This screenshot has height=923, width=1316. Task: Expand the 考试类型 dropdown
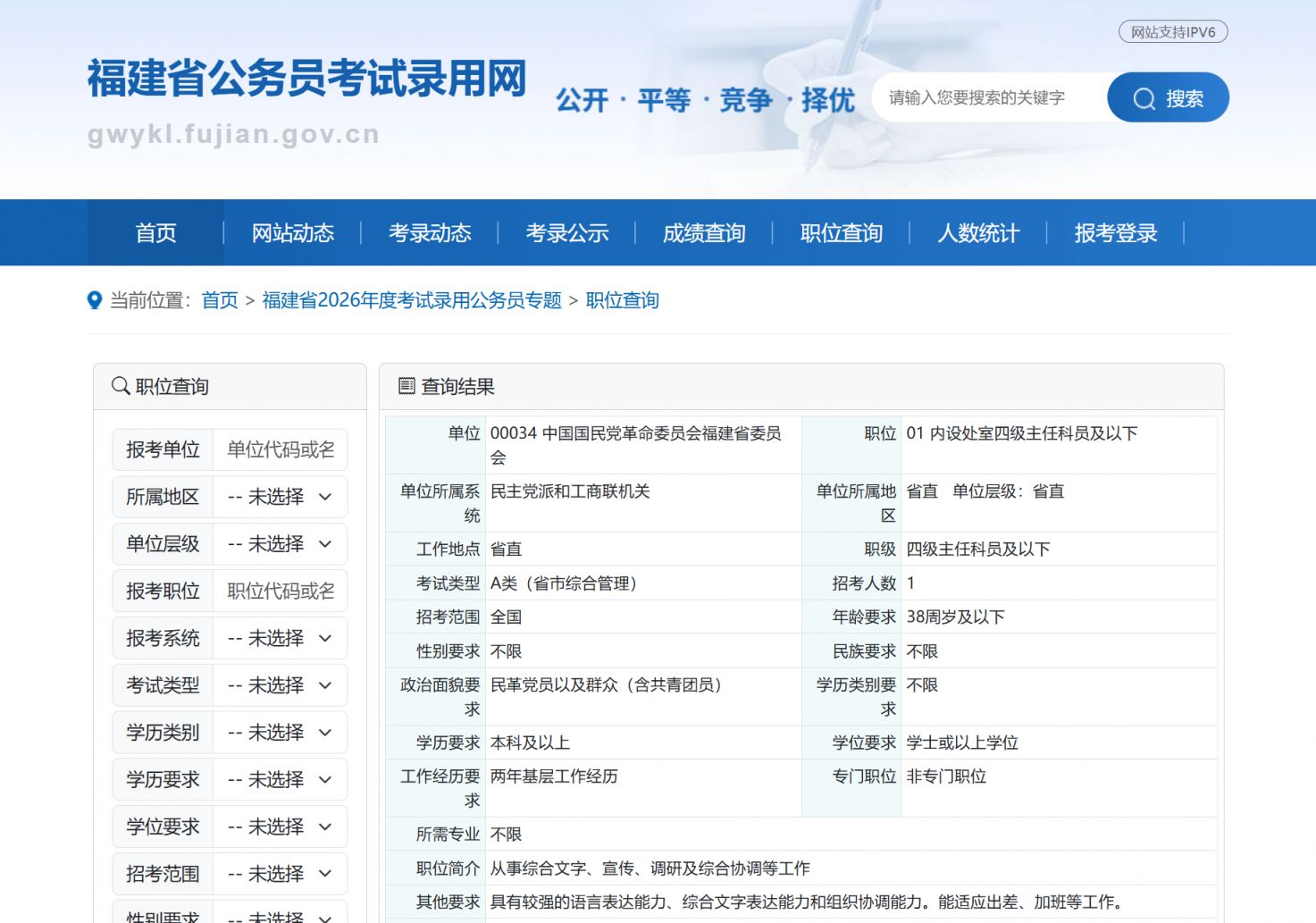point(280,685)
